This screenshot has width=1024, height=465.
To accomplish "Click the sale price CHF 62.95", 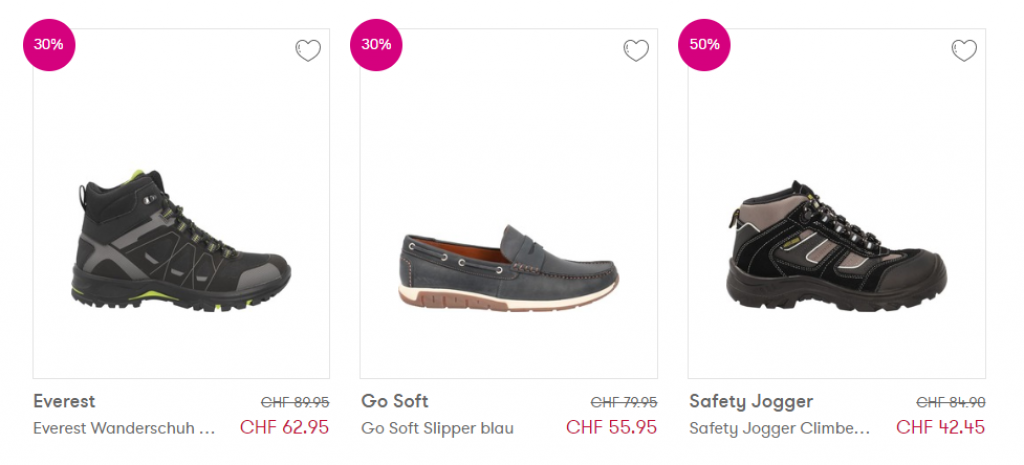I will coord(284,428).
